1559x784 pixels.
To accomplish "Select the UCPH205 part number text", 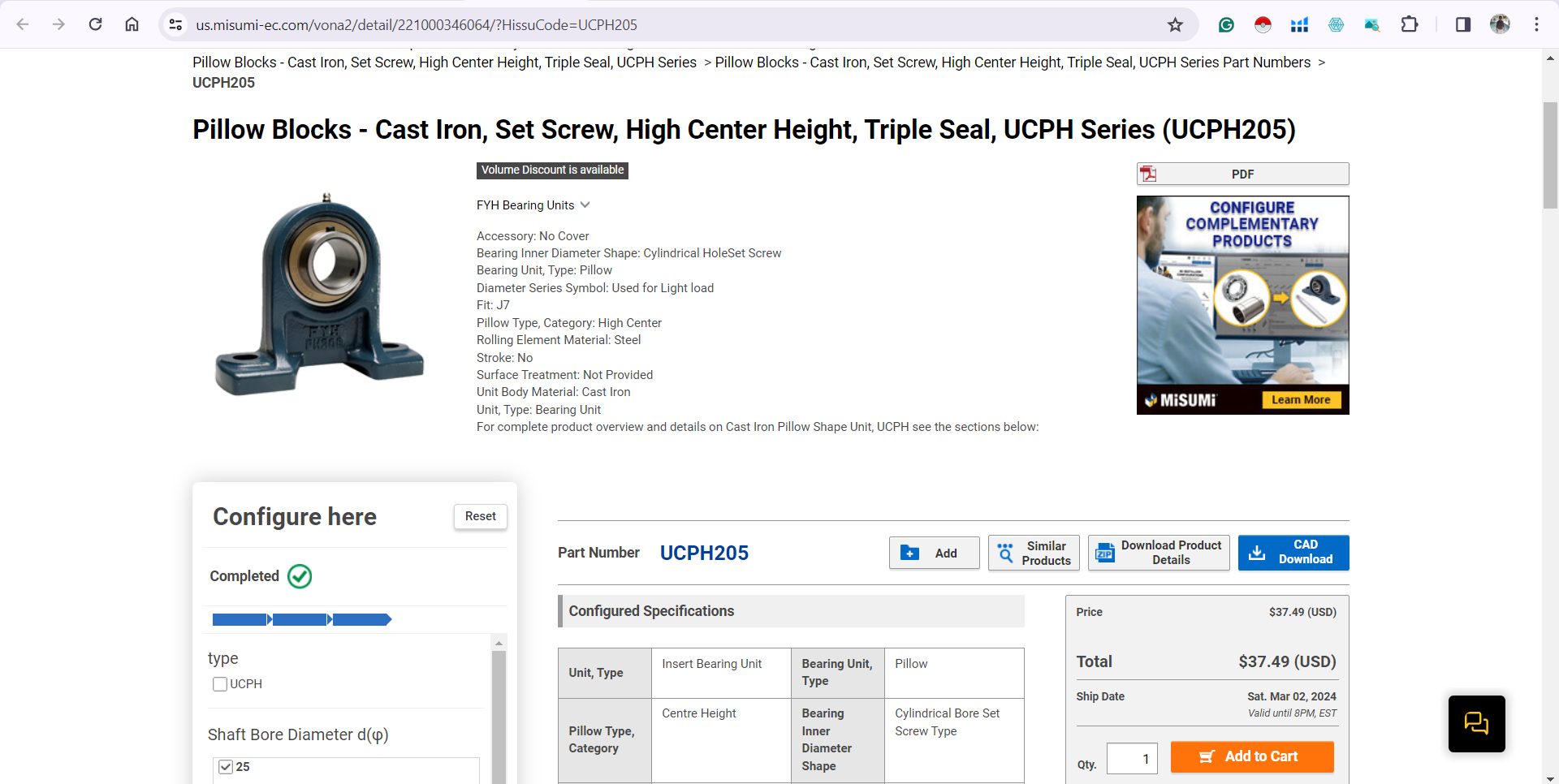I will coord(704,553).
